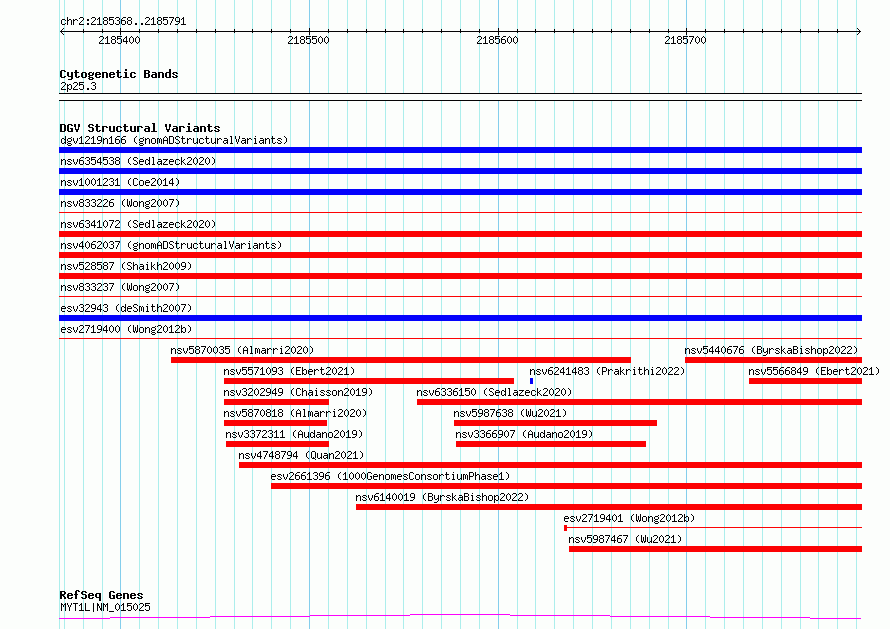Open the nsv6336150 (Sedlazeck2020) label
Image resolution: width=890 pixels, height=629 pixels.
coord(494,392)
